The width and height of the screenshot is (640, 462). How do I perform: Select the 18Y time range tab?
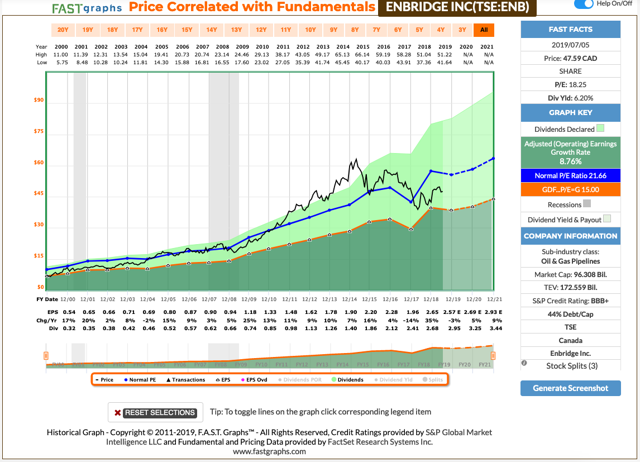(x=112, y=30)
